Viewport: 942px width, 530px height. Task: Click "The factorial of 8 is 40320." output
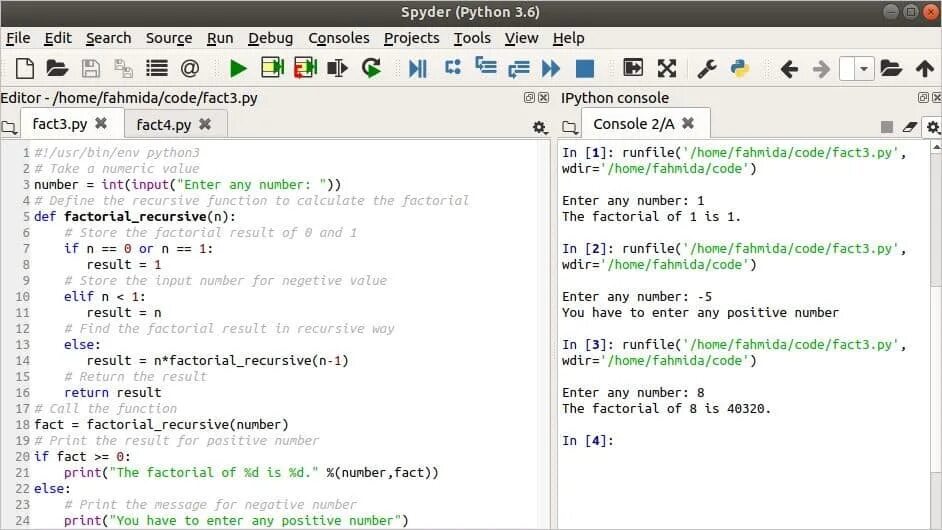tap(666, 409)
